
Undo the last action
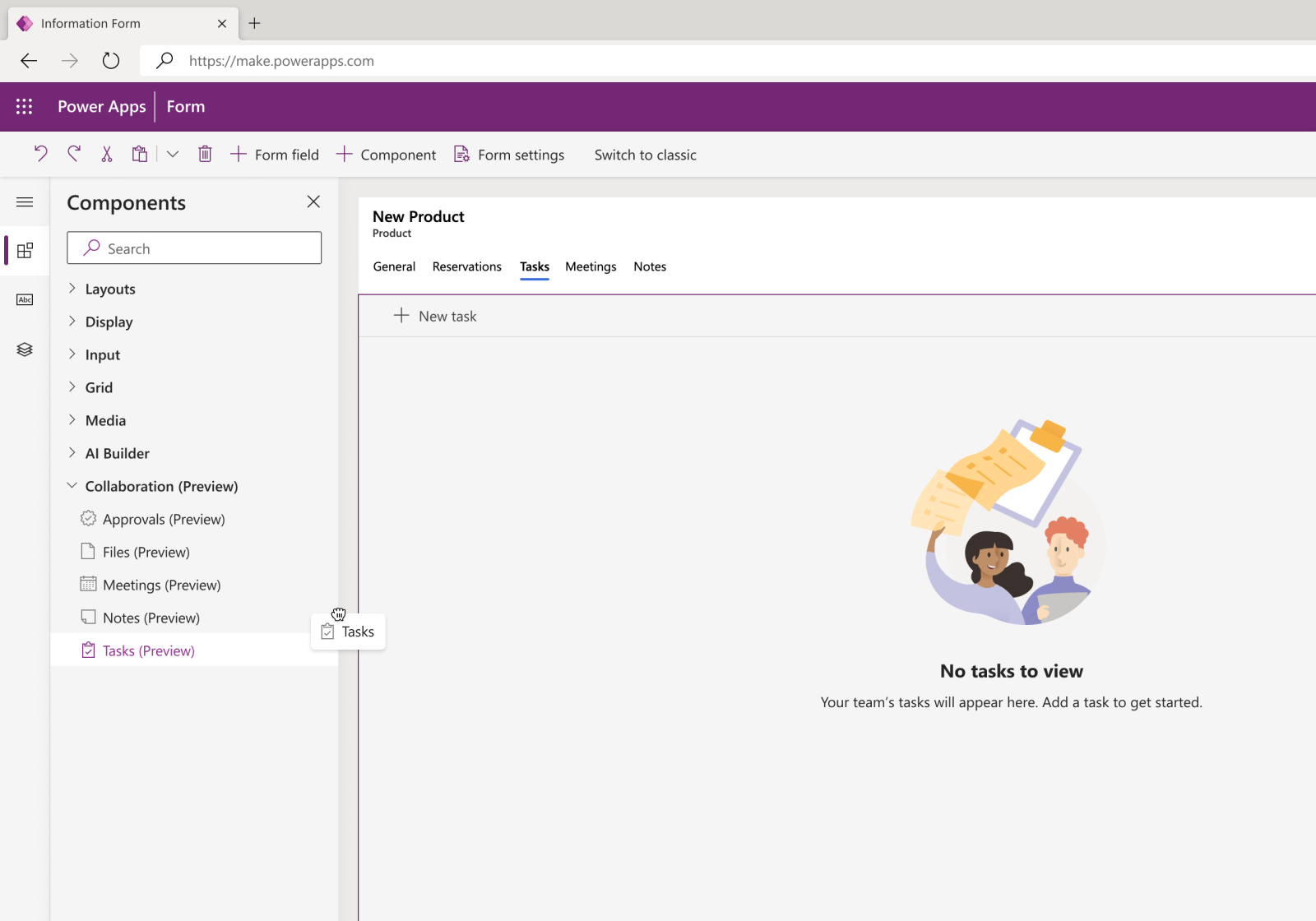[40, 154]
